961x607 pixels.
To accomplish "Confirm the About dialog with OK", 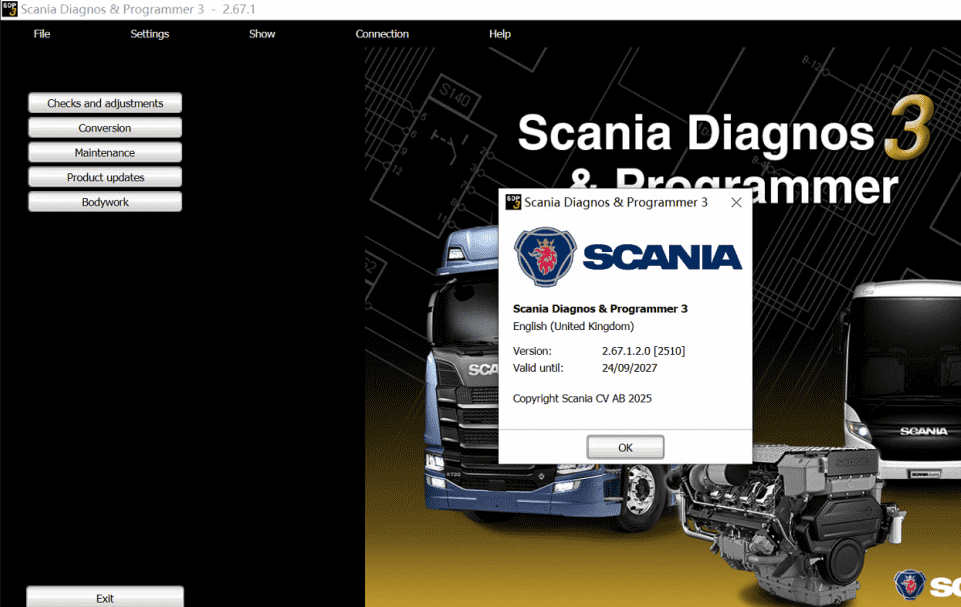I will (x=625, y=447).
